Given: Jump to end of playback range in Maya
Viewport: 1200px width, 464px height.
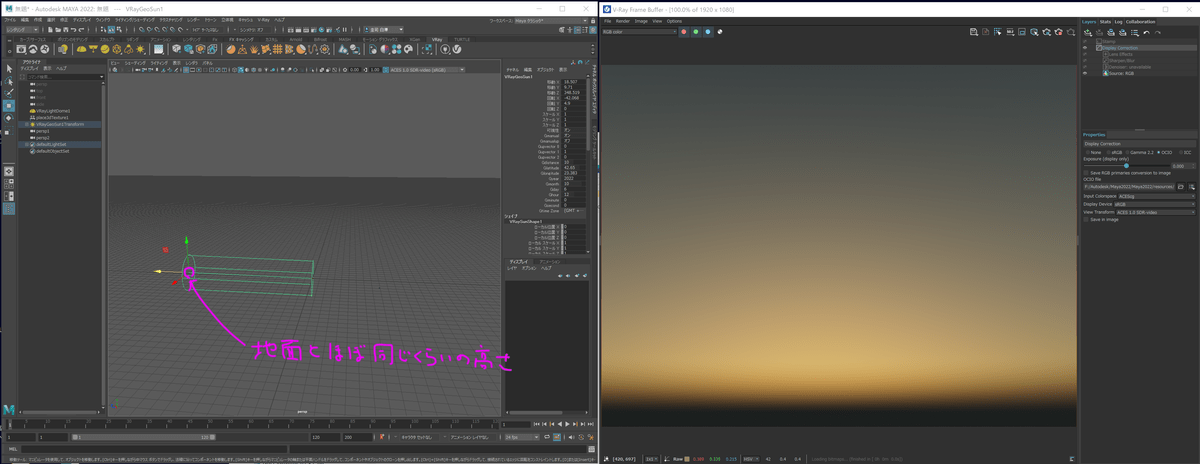Looking at the screenshot, I should [x=591, y=424].
